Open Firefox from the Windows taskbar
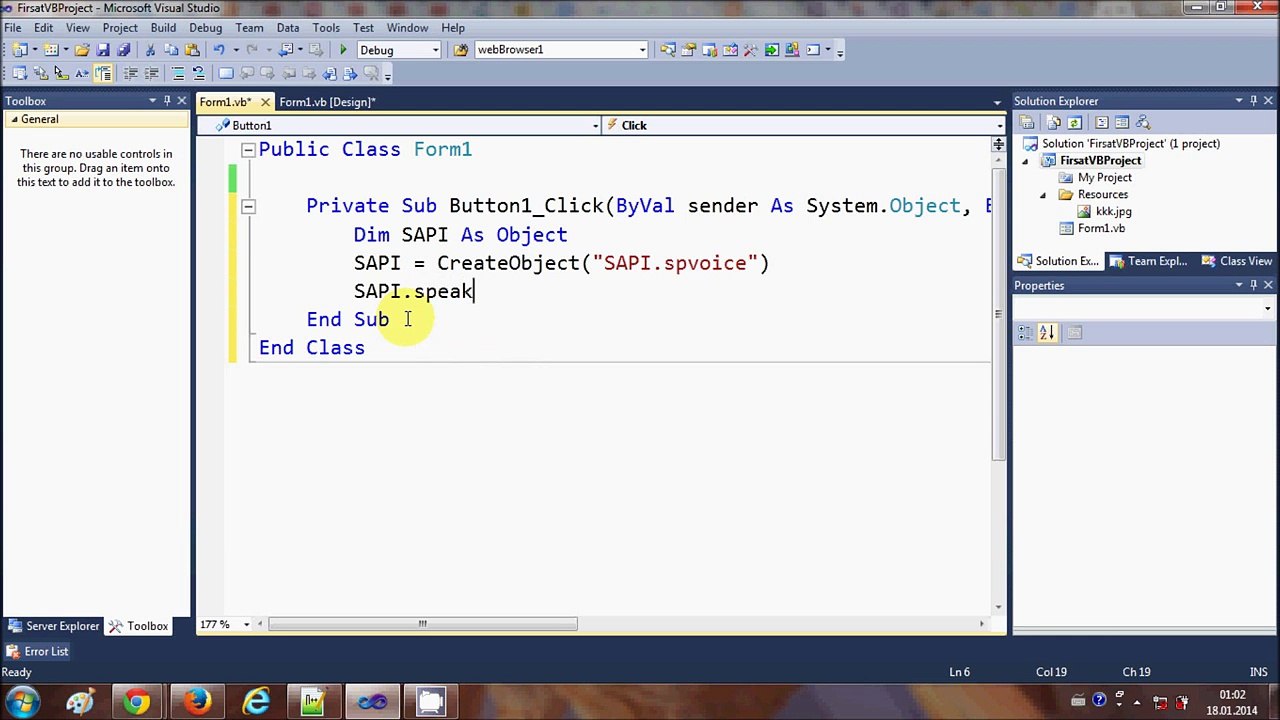 pos(197,702)
